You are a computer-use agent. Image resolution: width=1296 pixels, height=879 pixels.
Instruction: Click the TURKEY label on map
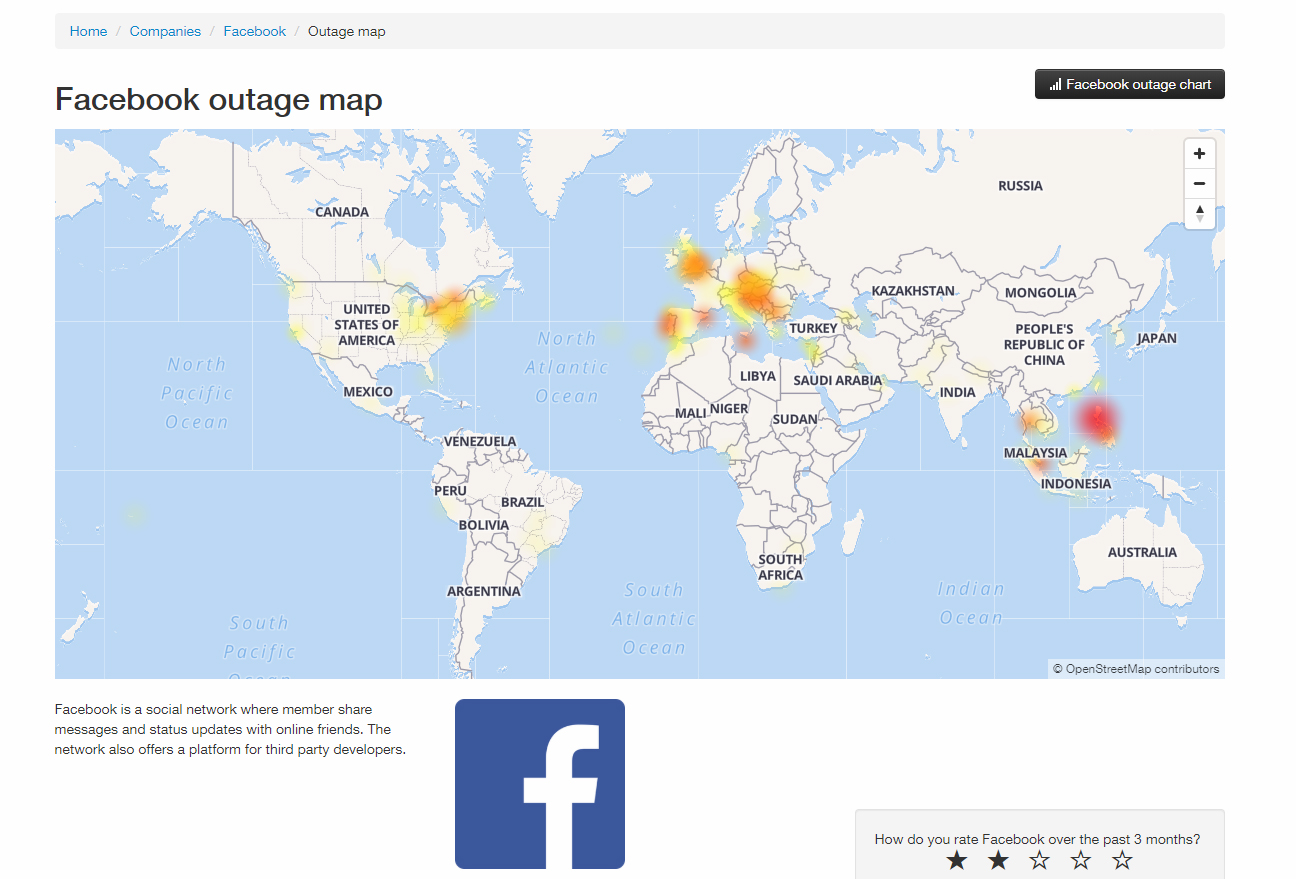(813, 328)
